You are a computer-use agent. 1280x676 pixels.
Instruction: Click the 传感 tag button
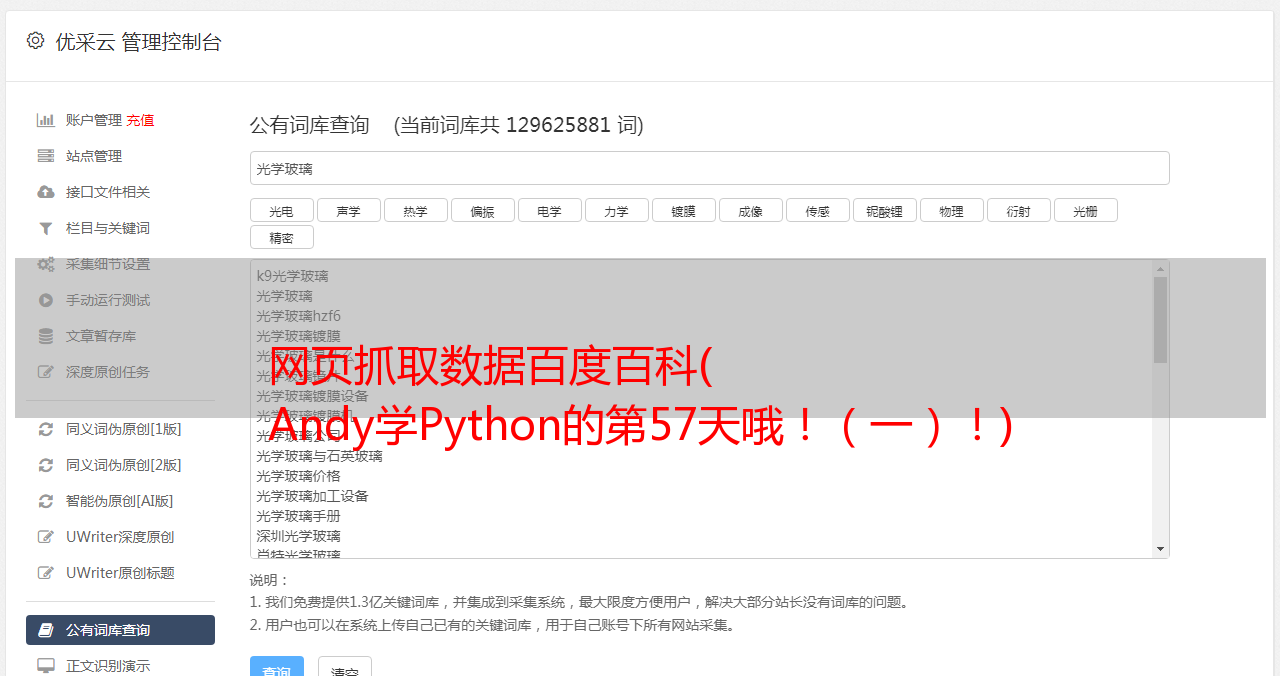pyautogui.click(x=818, y=210)
